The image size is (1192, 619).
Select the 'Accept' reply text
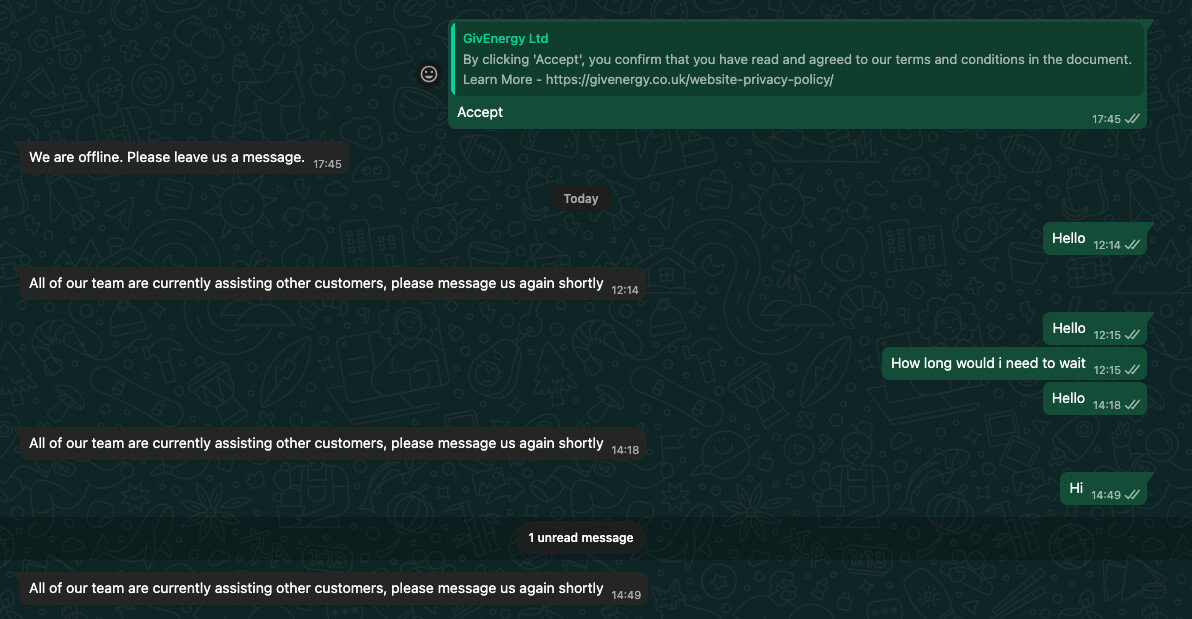(480, 112)
